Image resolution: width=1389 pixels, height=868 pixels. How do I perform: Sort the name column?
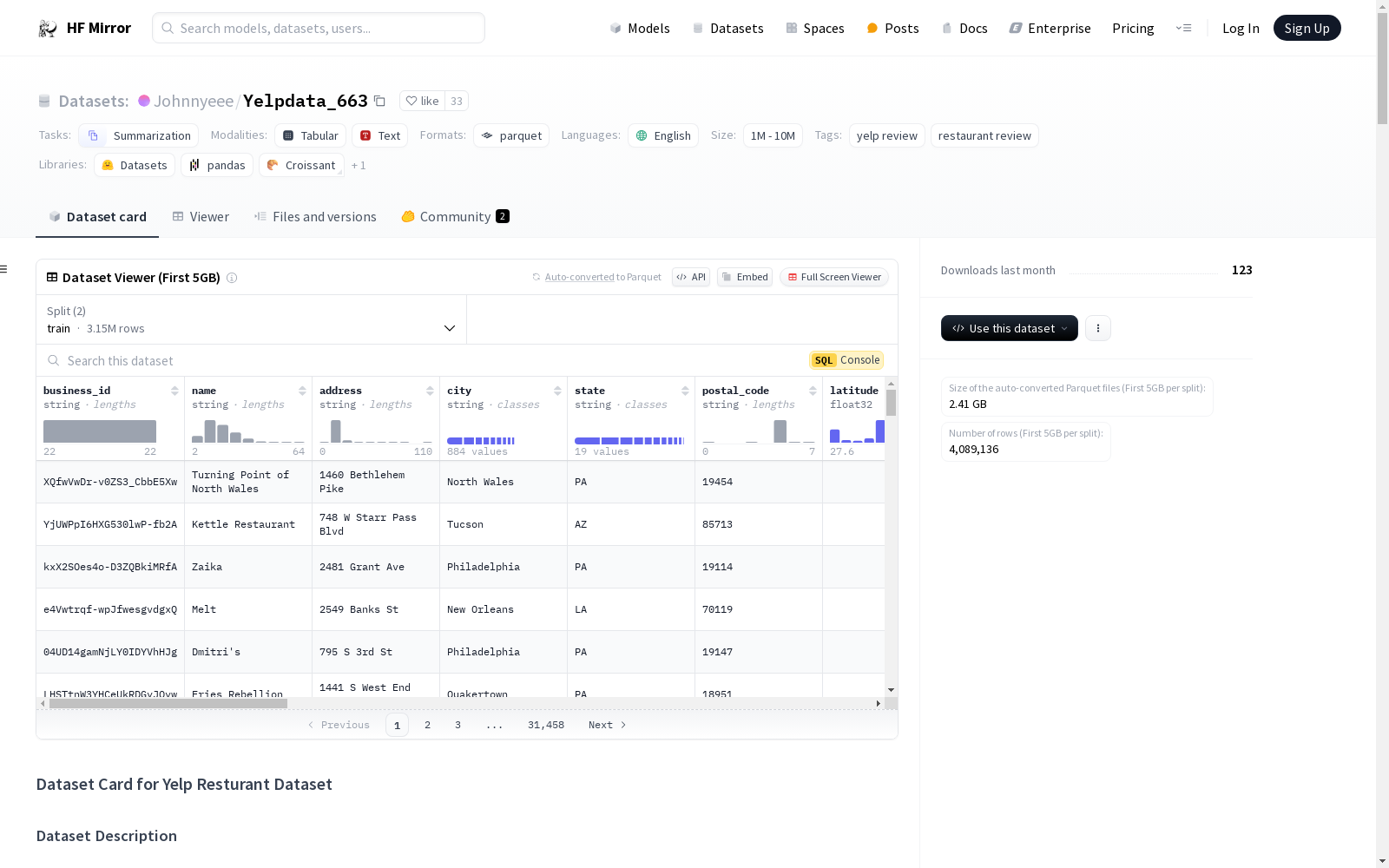click(302, 391)
